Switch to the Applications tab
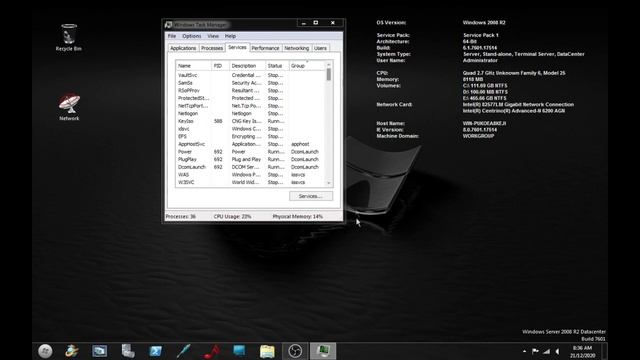Screen dimensions: 640x360 [183, 48]
